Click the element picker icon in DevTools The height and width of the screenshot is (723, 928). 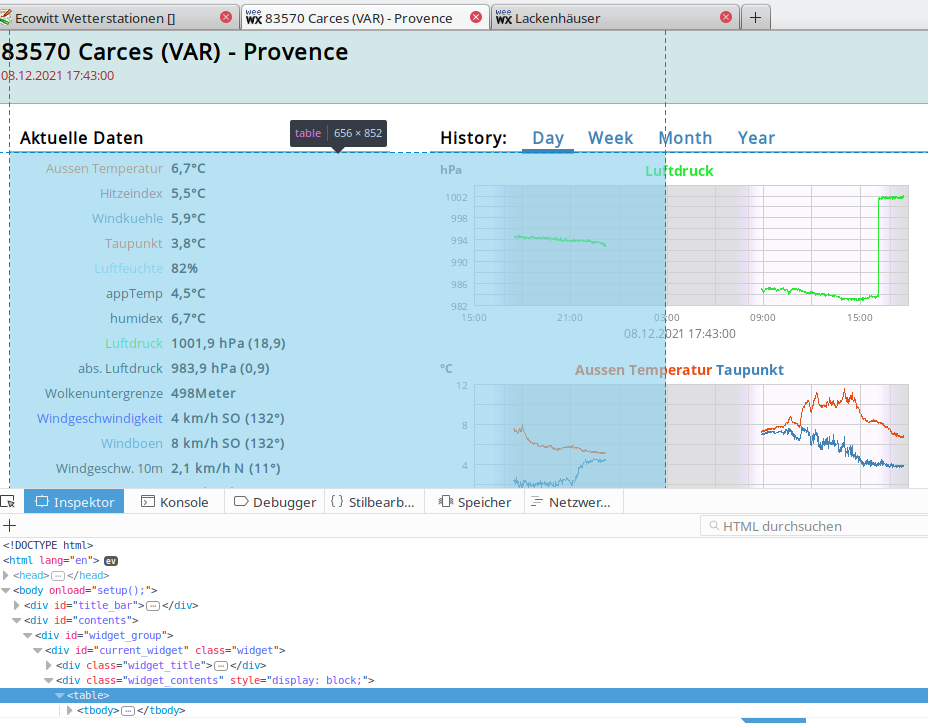[x=8, y=502]
